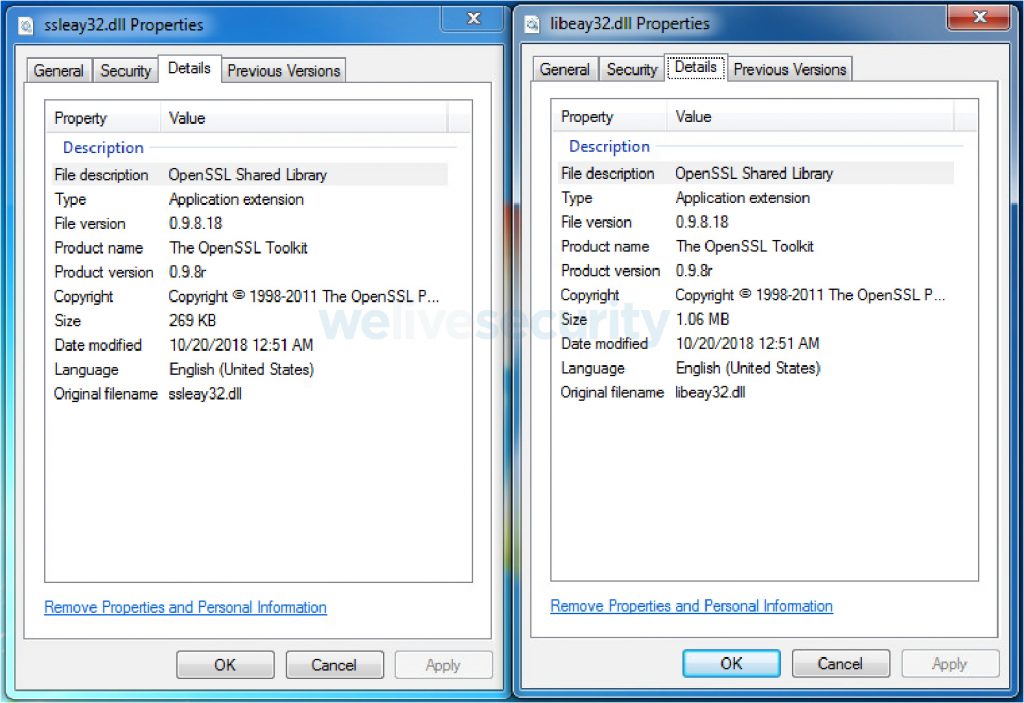The height and width of the screenshot is (703, 1024).
Task: Select Original filename libeay32.dll row
Action: pyautogui.click(x=756, y=393)
